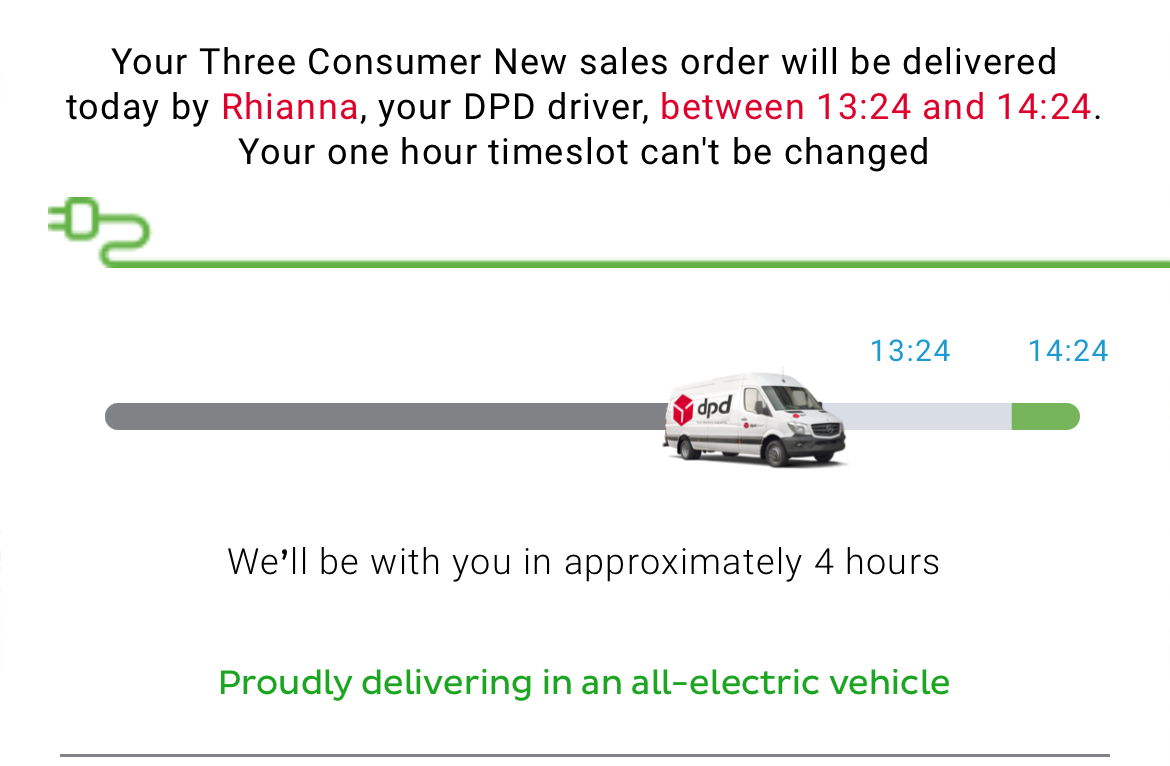The image size is (1170, 766).
Task: Click the red DPD cube logo on van
Action: [683, 410]
